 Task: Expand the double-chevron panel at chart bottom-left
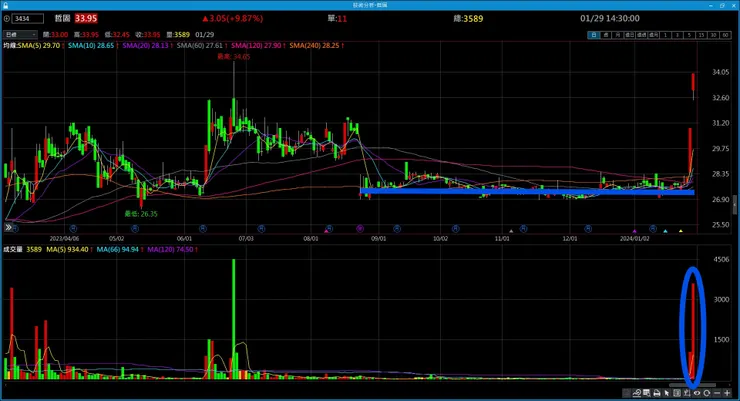pyautogui.click(x=8, y=227)
